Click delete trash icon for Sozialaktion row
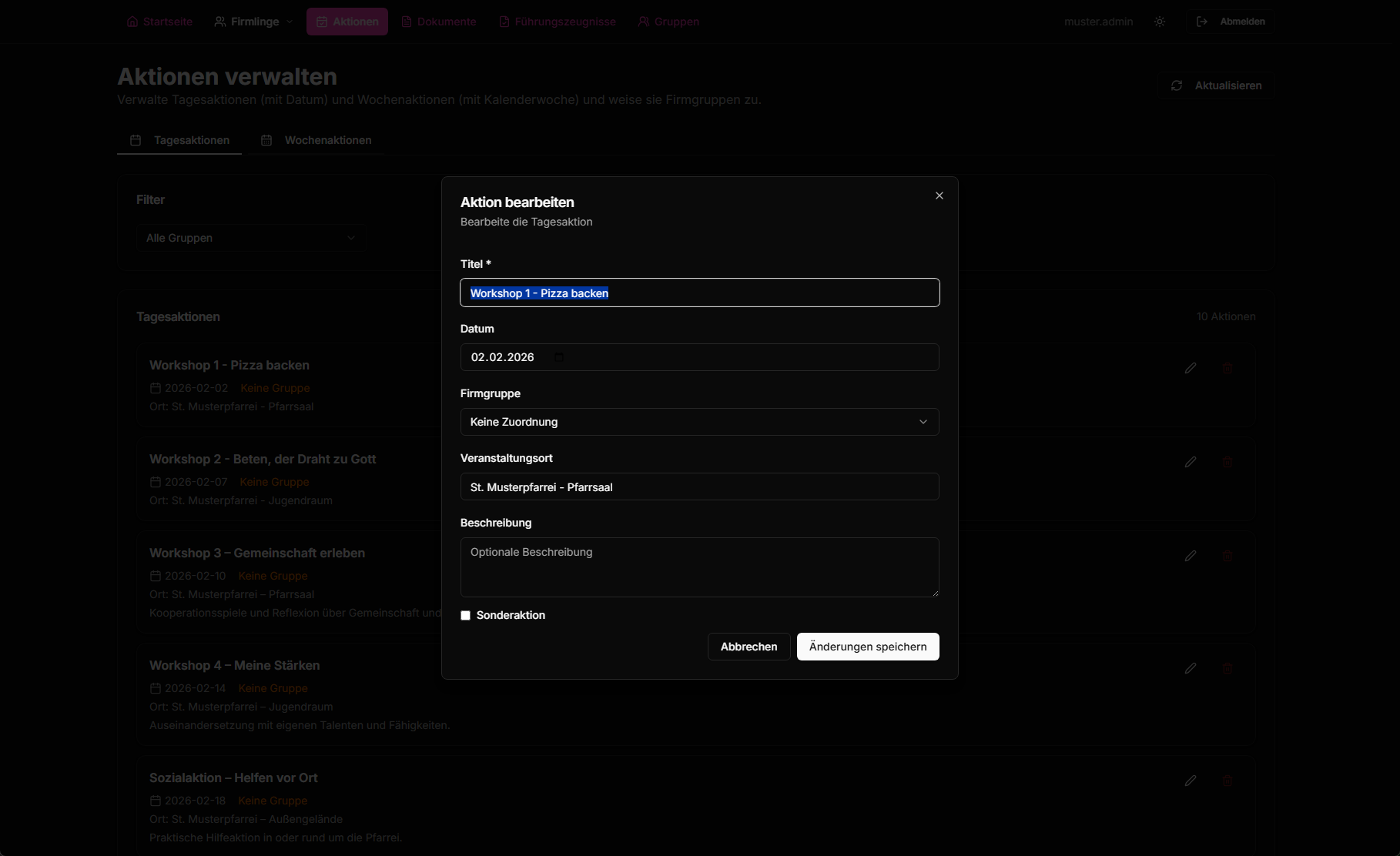Image resolution: width=1400 pixels, height=856 pixels. [1228, 781]
